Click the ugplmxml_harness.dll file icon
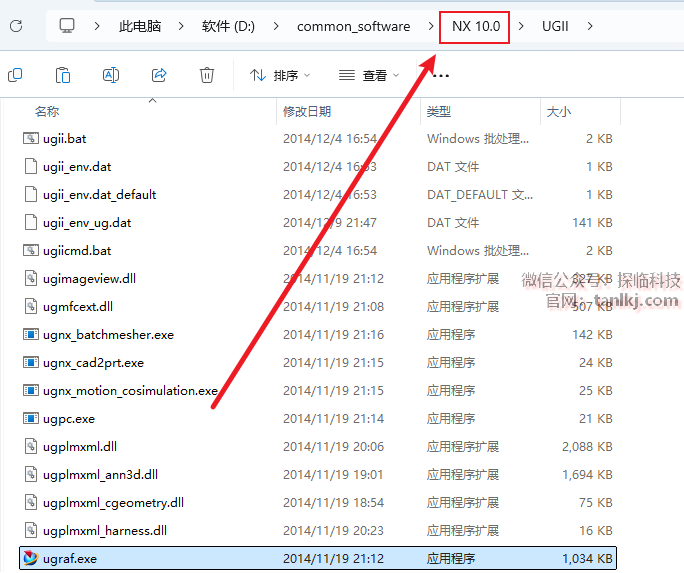 [31, 531]
